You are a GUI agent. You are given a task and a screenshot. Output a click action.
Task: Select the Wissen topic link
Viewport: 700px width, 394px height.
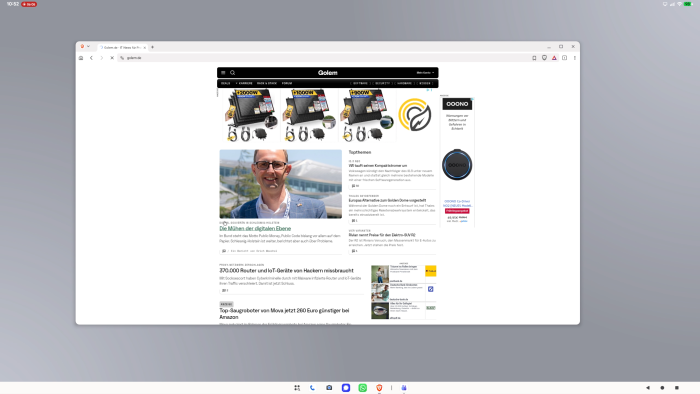click(425, 83)
